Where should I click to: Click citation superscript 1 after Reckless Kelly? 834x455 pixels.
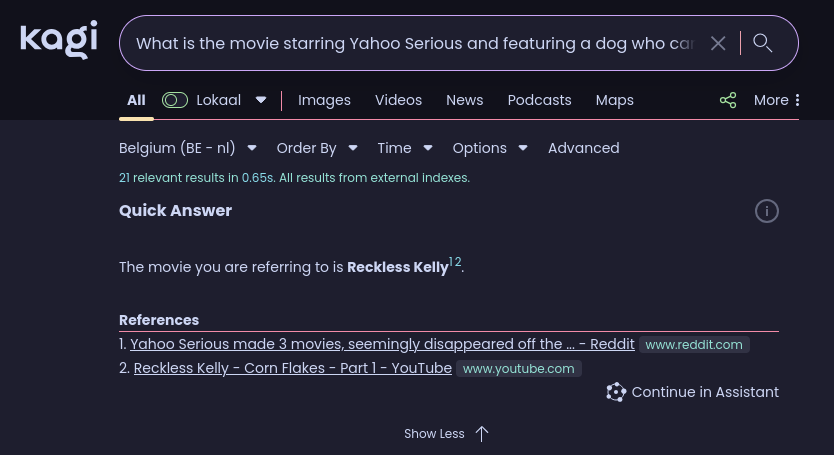tap(452, 261)
